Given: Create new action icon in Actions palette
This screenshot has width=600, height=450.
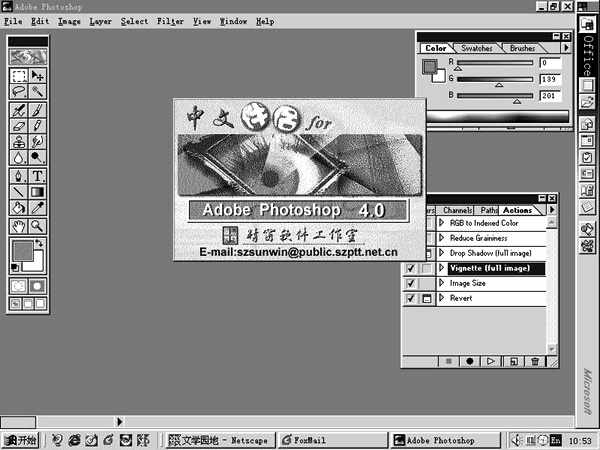Looking at the screenshot, I should 514,361.
